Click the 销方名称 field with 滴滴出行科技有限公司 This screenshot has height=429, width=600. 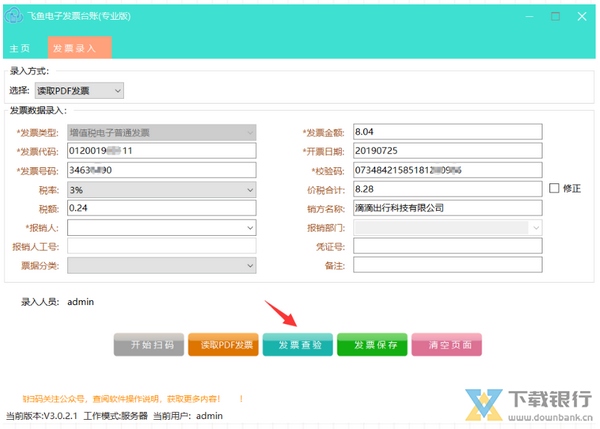pos(447,208)
